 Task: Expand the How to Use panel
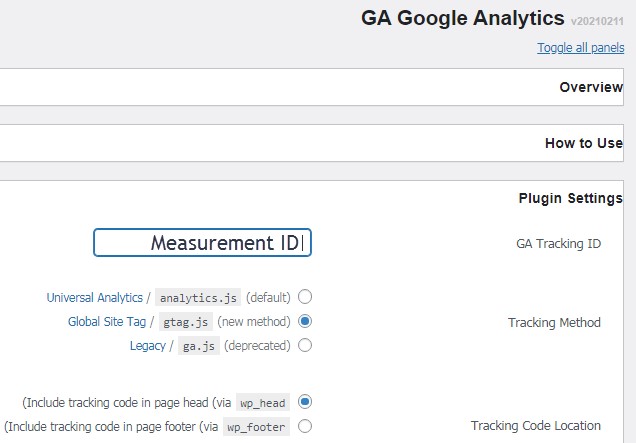(584, 143)
